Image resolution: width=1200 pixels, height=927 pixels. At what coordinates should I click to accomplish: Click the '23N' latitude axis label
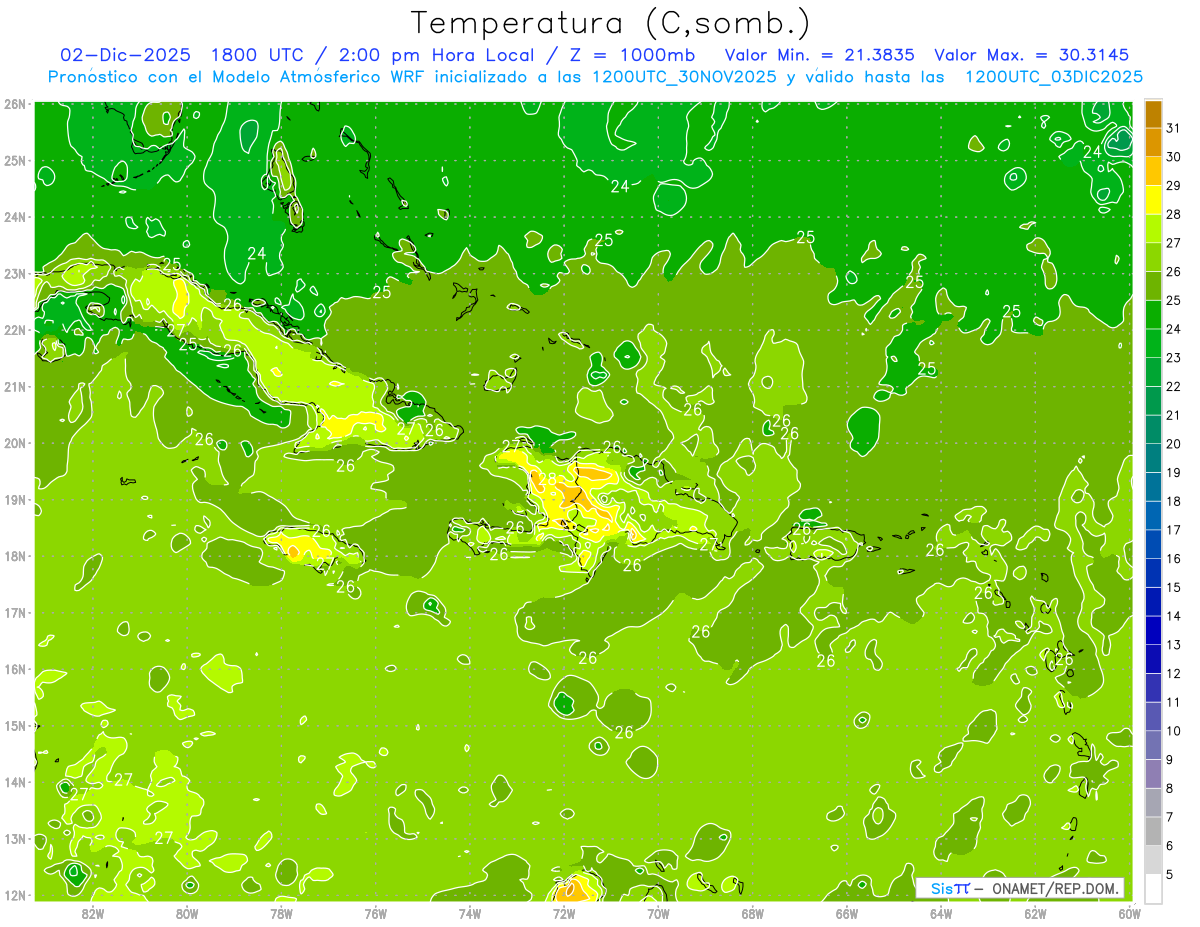14,273
